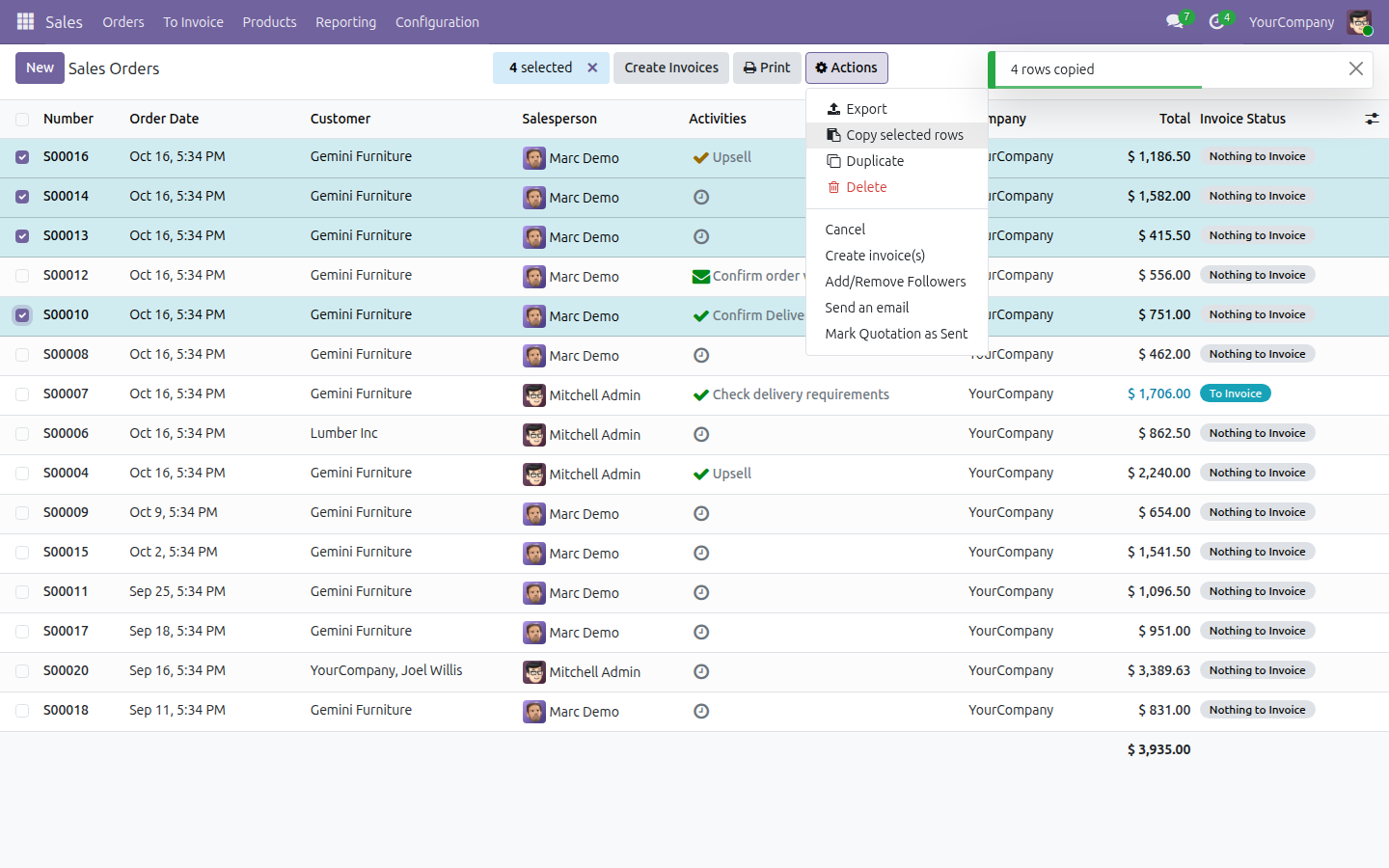The image size is (1389, 868).
Task: Click the clock activity icon for S00008
Action: pos(701,355)
